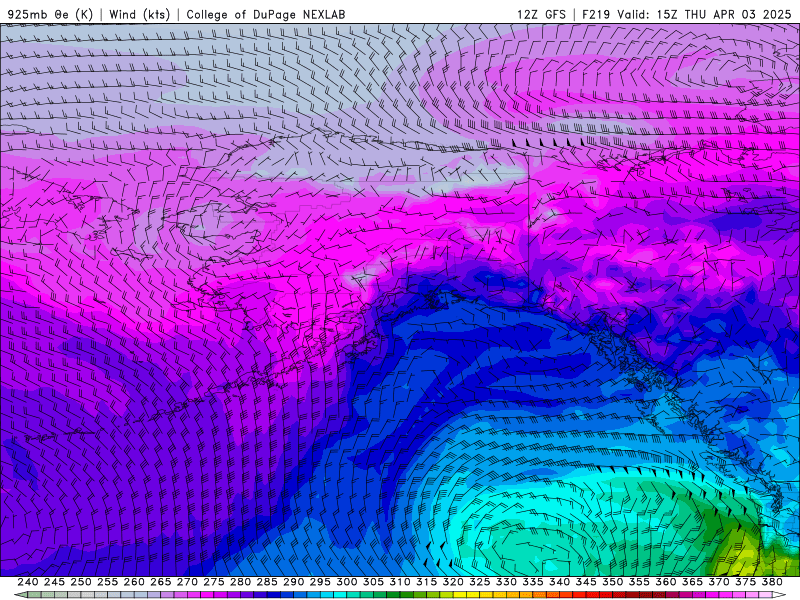Screen dimensions: 800x600
Task: Select the 370 value on the legend scale
Action: (x=719, y=582)
